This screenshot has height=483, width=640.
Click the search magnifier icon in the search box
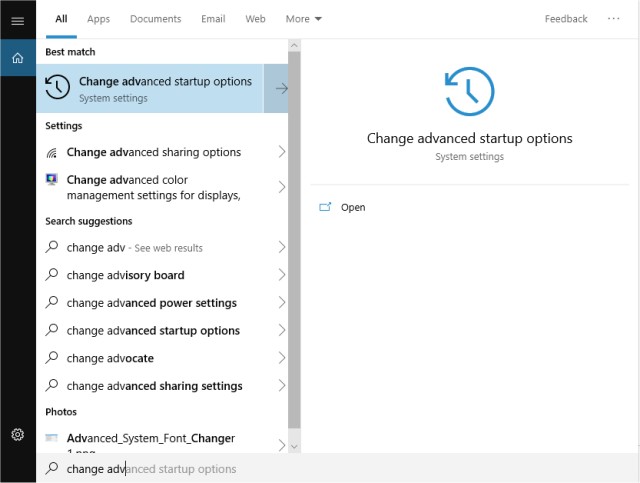52,468
